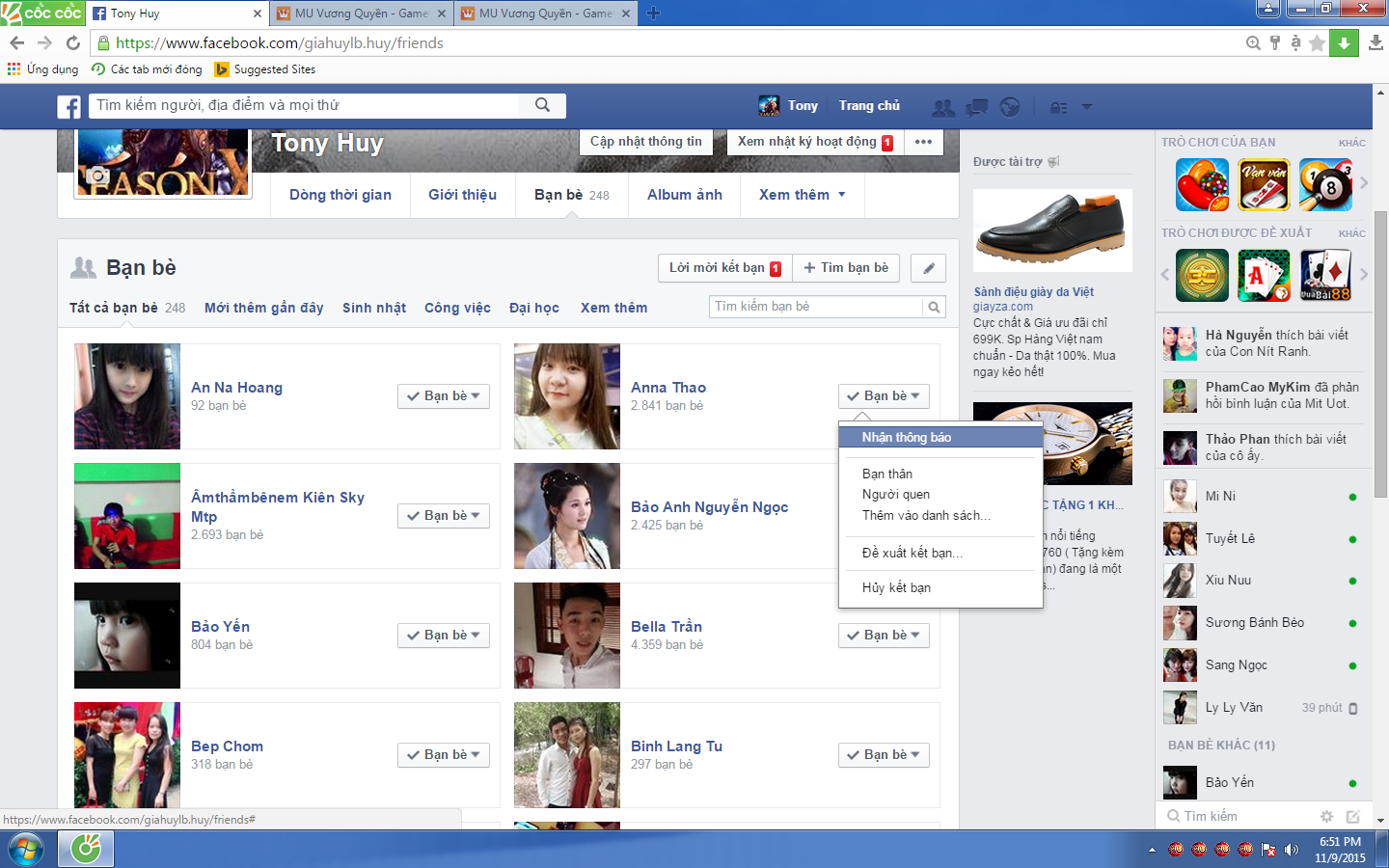Bookmark page using the address bar star

[1317, 43]
